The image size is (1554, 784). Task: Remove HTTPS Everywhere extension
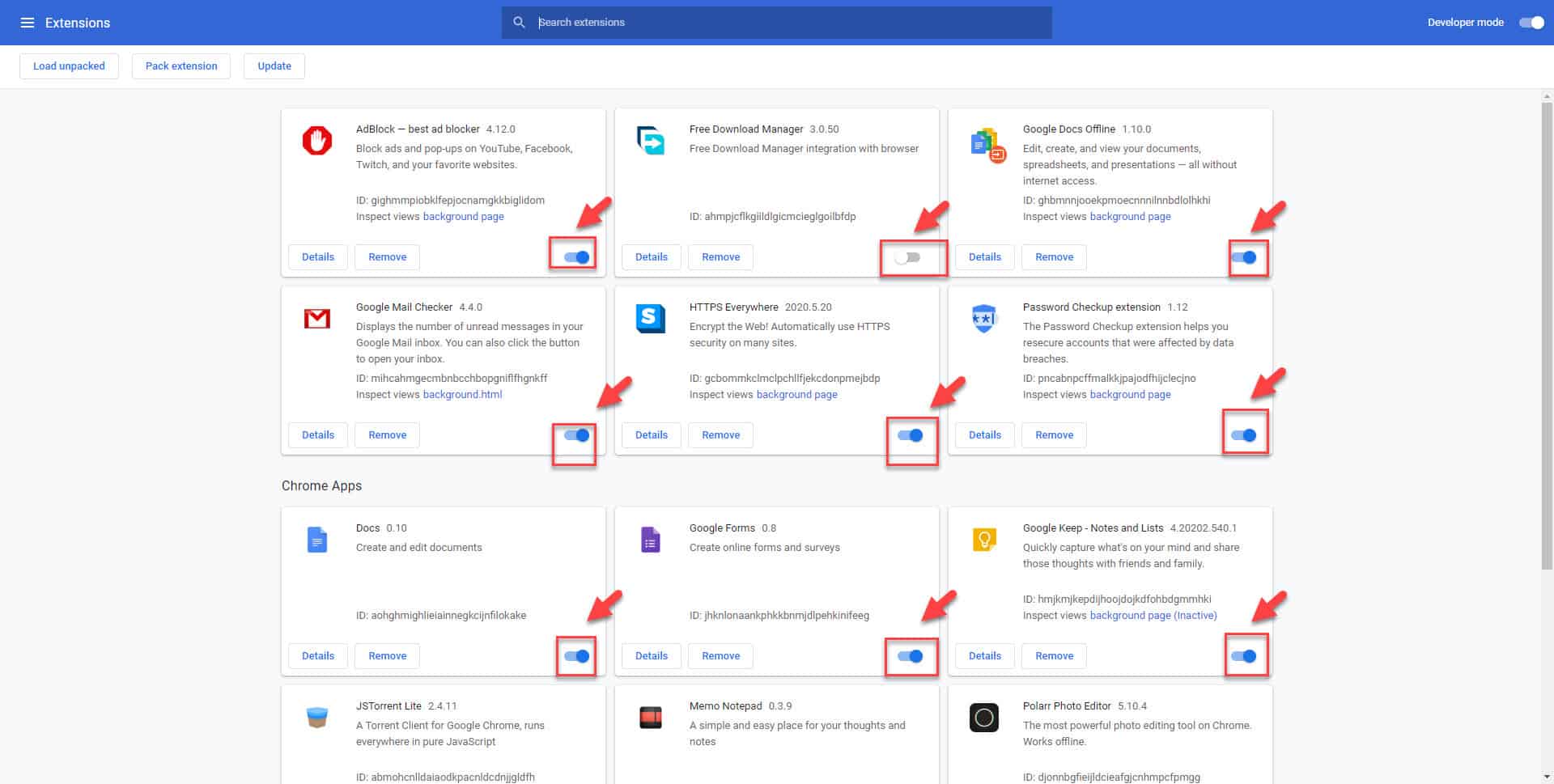click(721, 435)
